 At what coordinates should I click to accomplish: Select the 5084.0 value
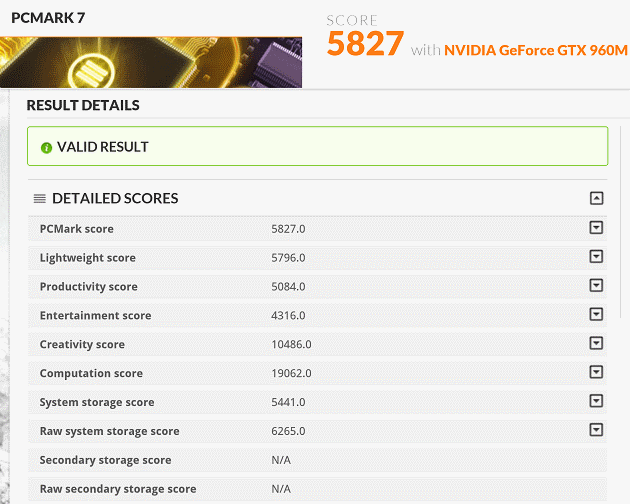(x=288, y=287)
